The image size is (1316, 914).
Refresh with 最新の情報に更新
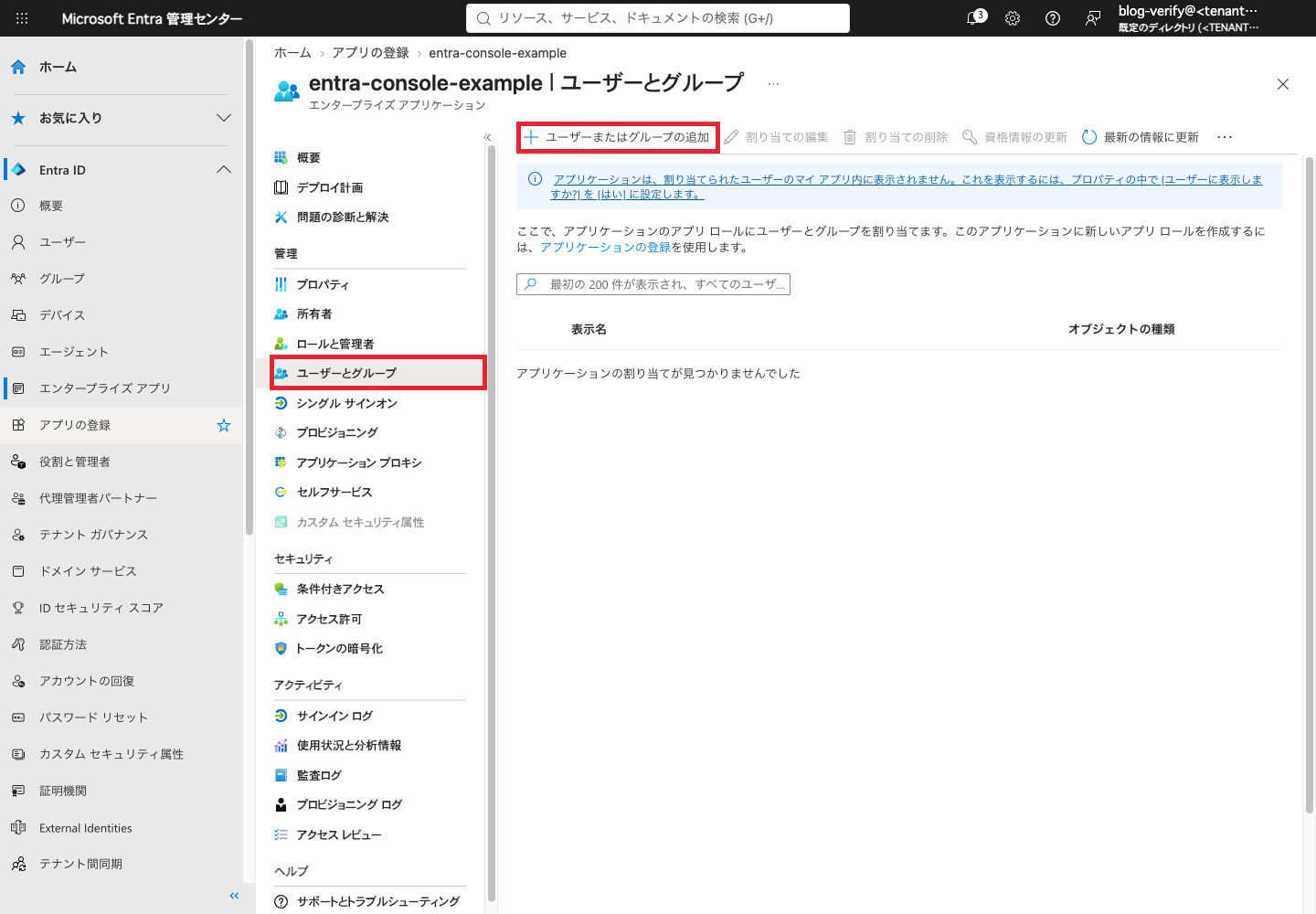pos(1141,137)
